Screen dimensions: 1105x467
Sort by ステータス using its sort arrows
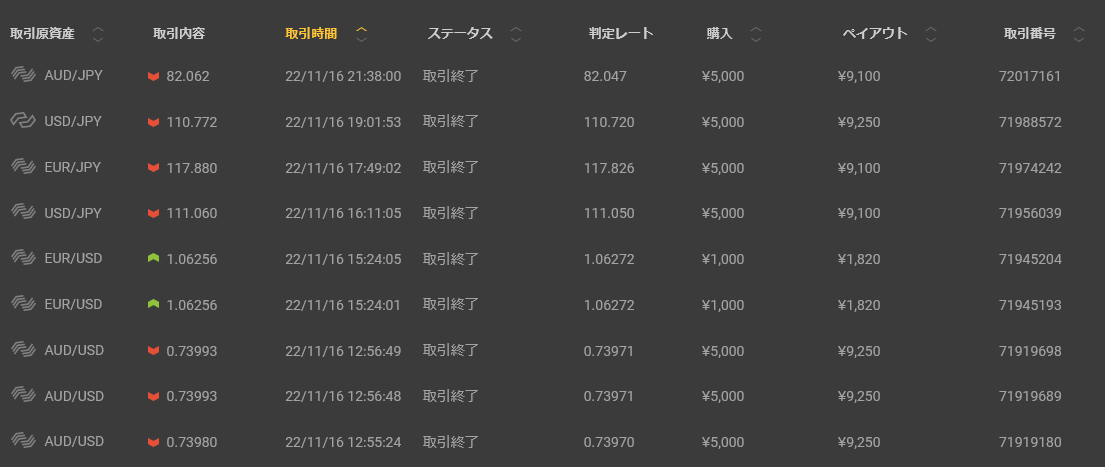click(x=516, y=34)
